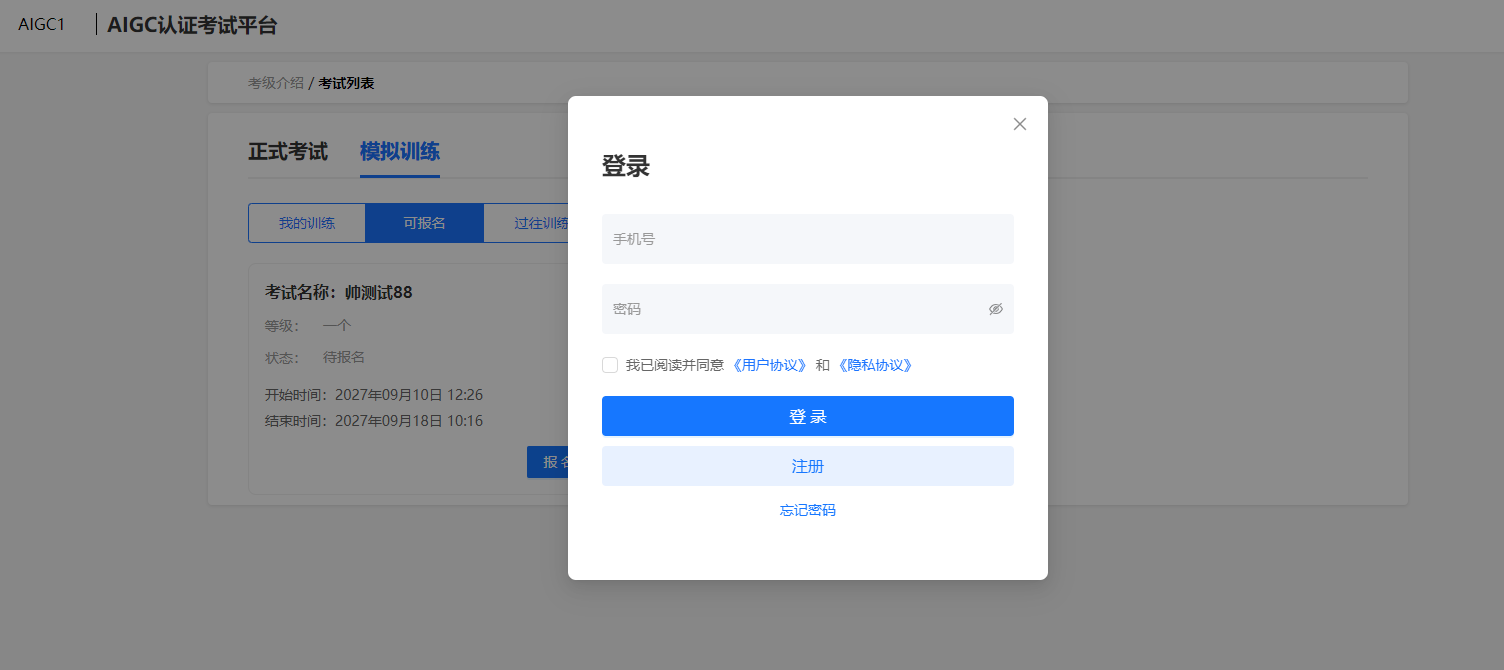
Task: Click the AIGC认证考试平台 title
Action: (x=192, y=25)
